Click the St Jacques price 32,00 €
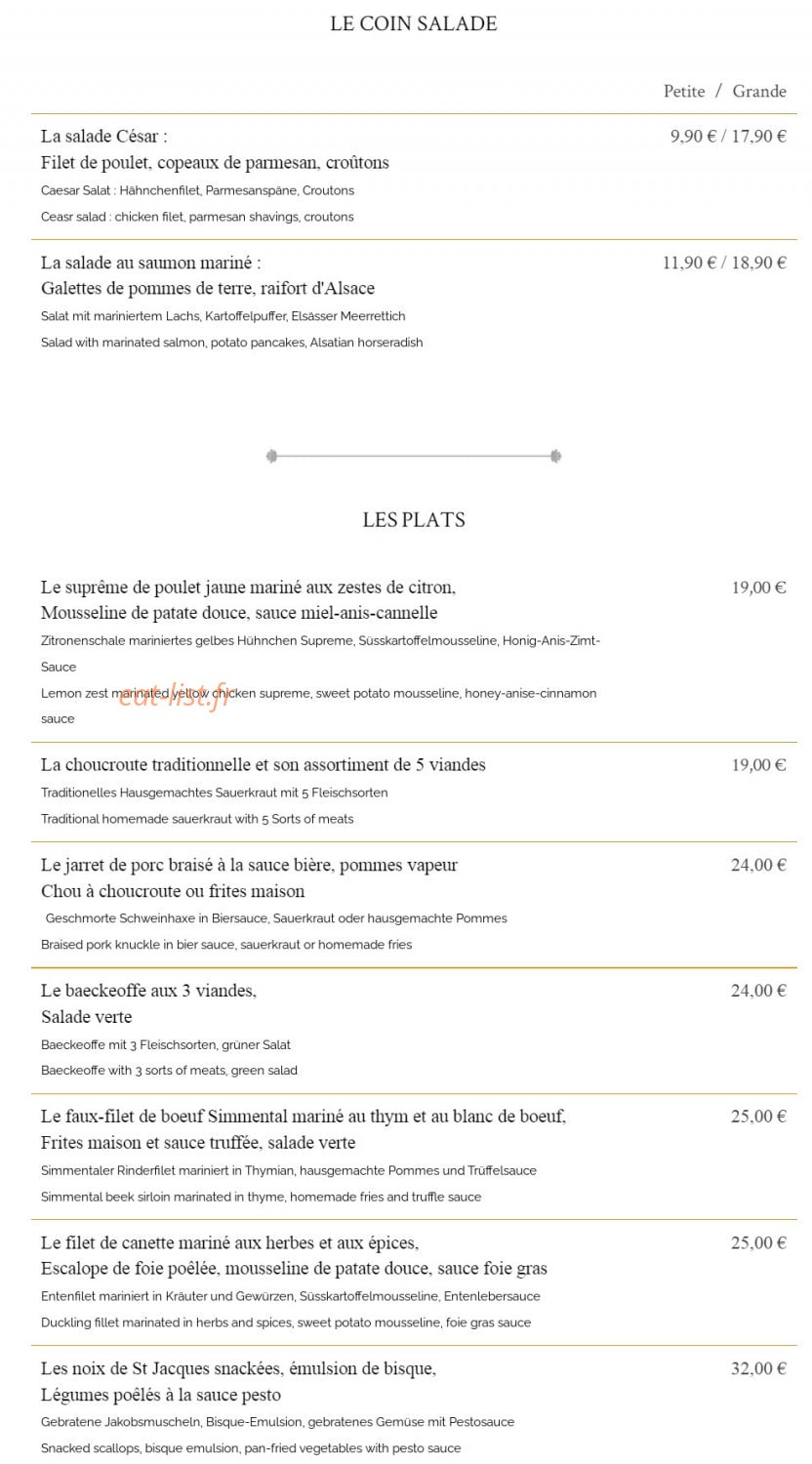 pyautogui.click(x=758, y=1369)
